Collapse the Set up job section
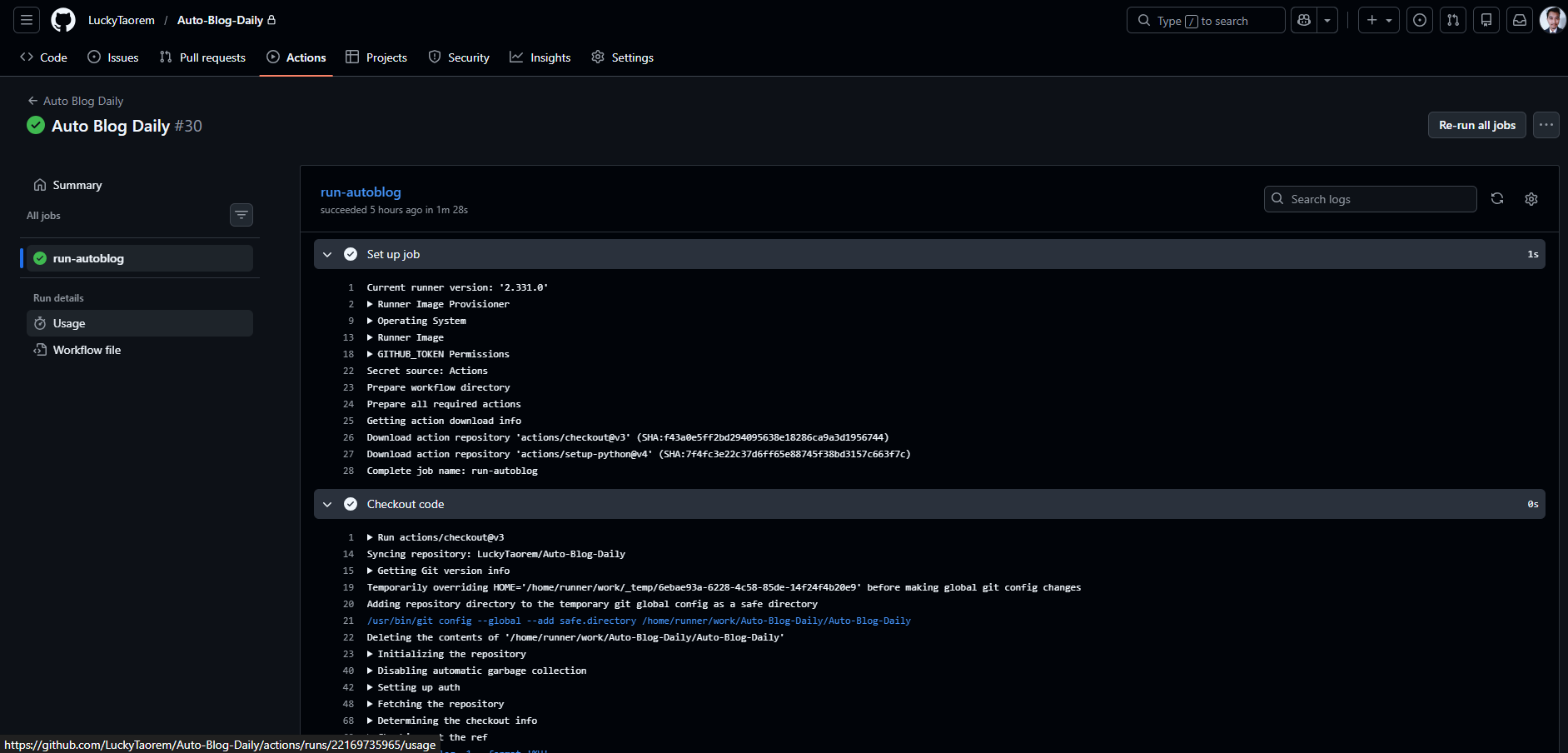 pos(327,254)
